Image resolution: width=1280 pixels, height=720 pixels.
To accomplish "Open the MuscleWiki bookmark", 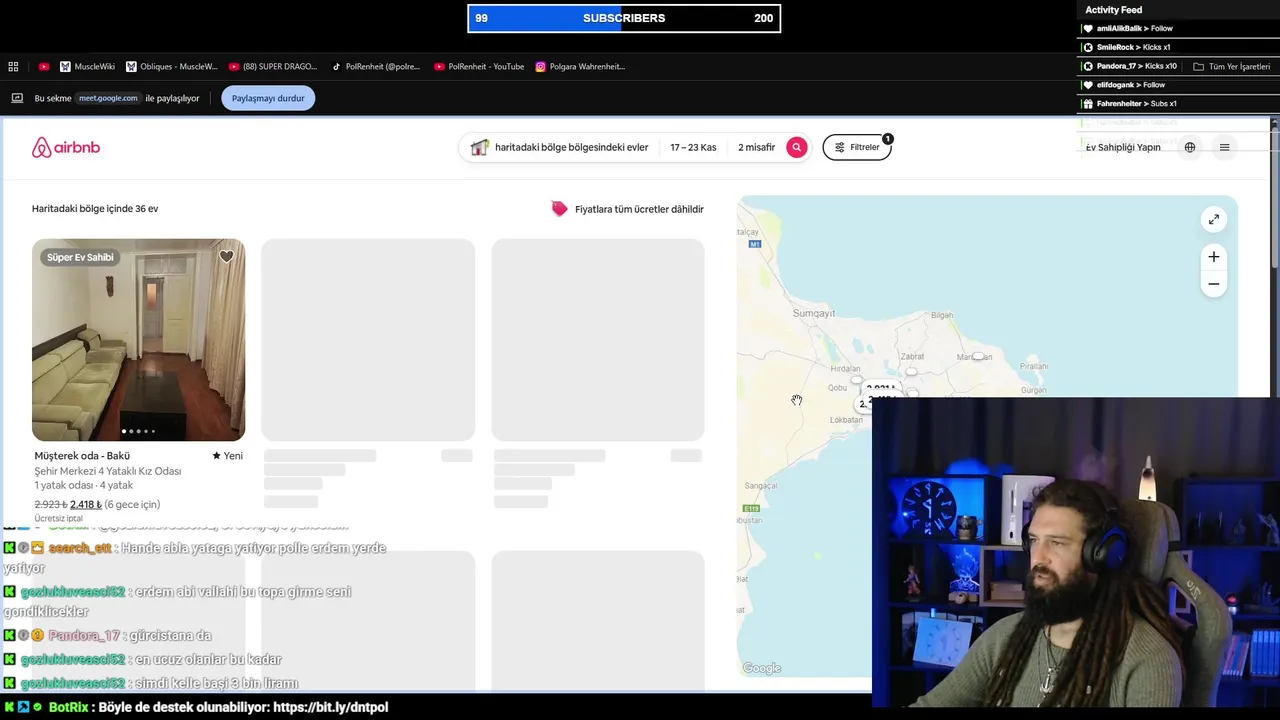I will click(87, 67).
